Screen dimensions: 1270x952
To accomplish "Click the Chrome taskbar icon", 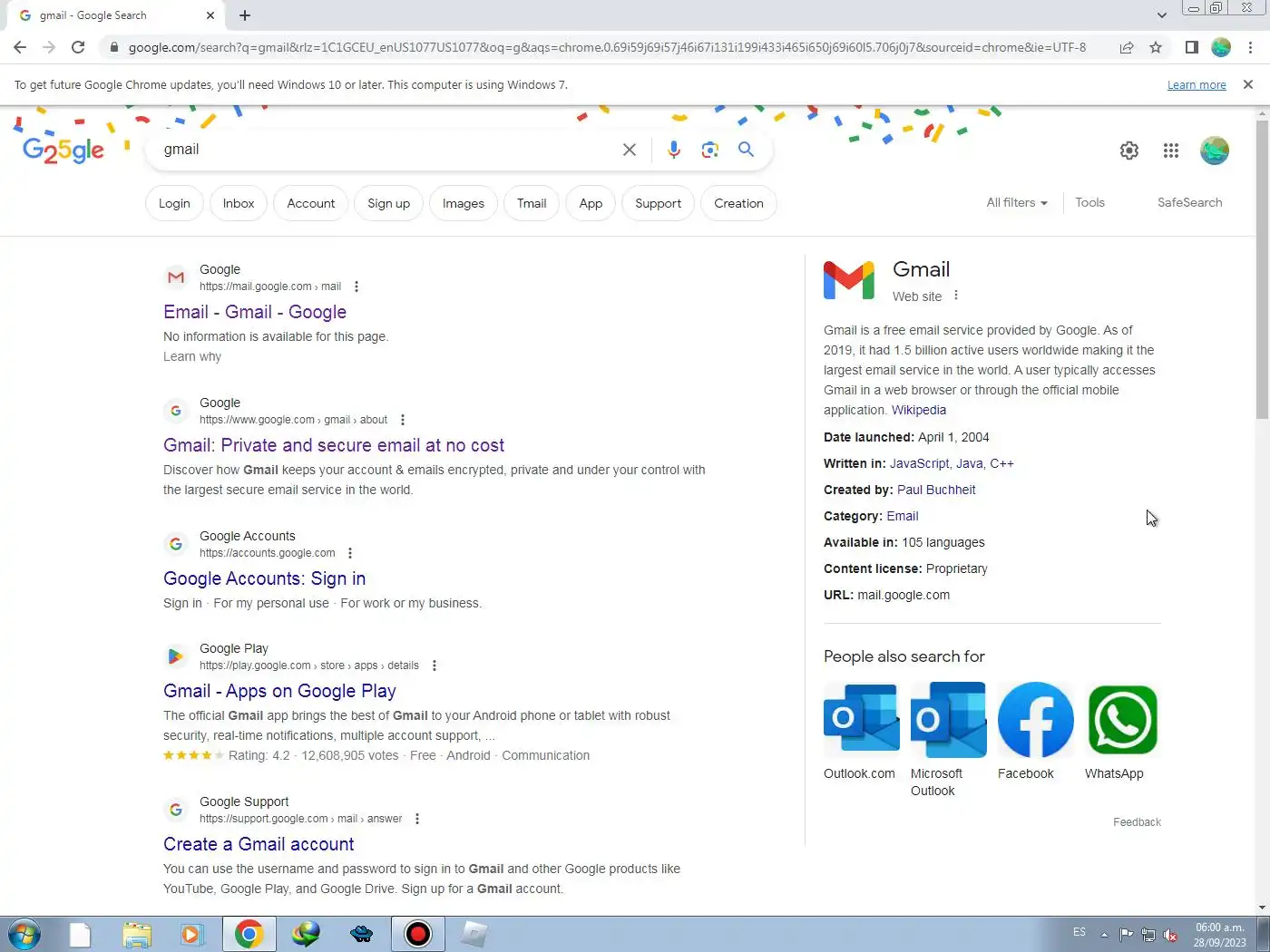I will (249, 934).
